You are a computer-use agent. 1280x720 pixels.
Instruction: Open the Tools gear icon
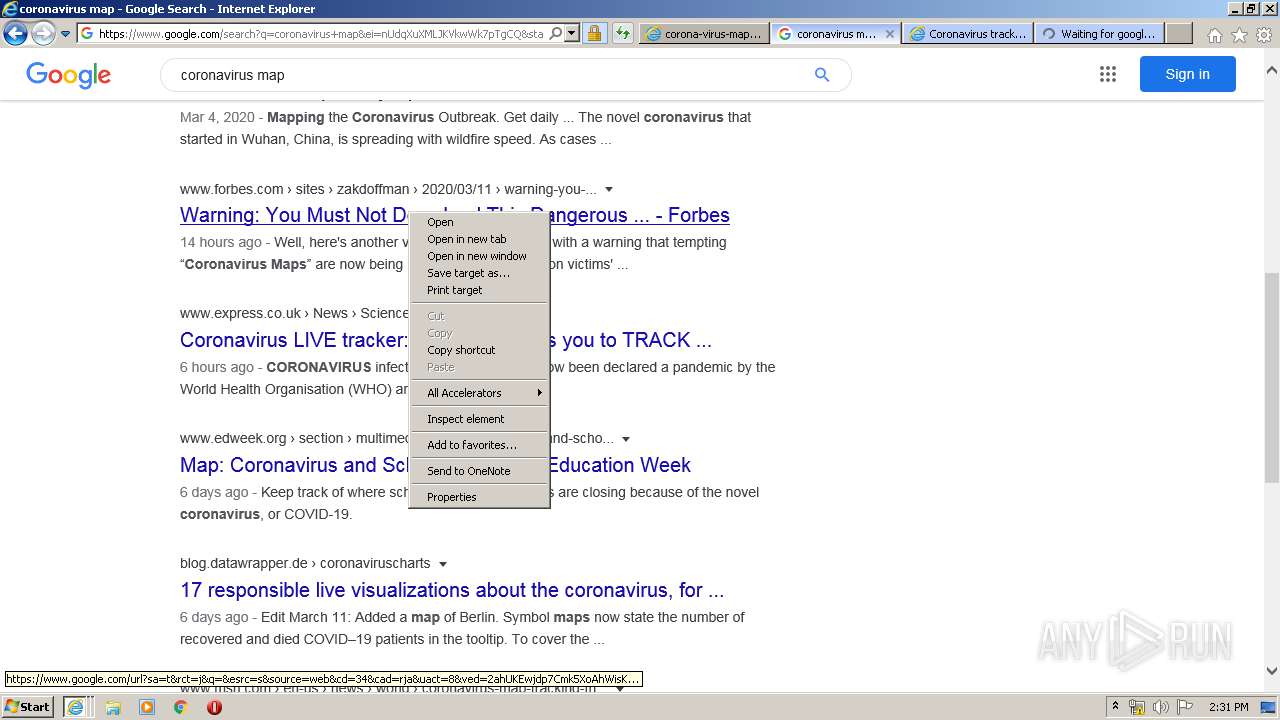pos(1264,35)
